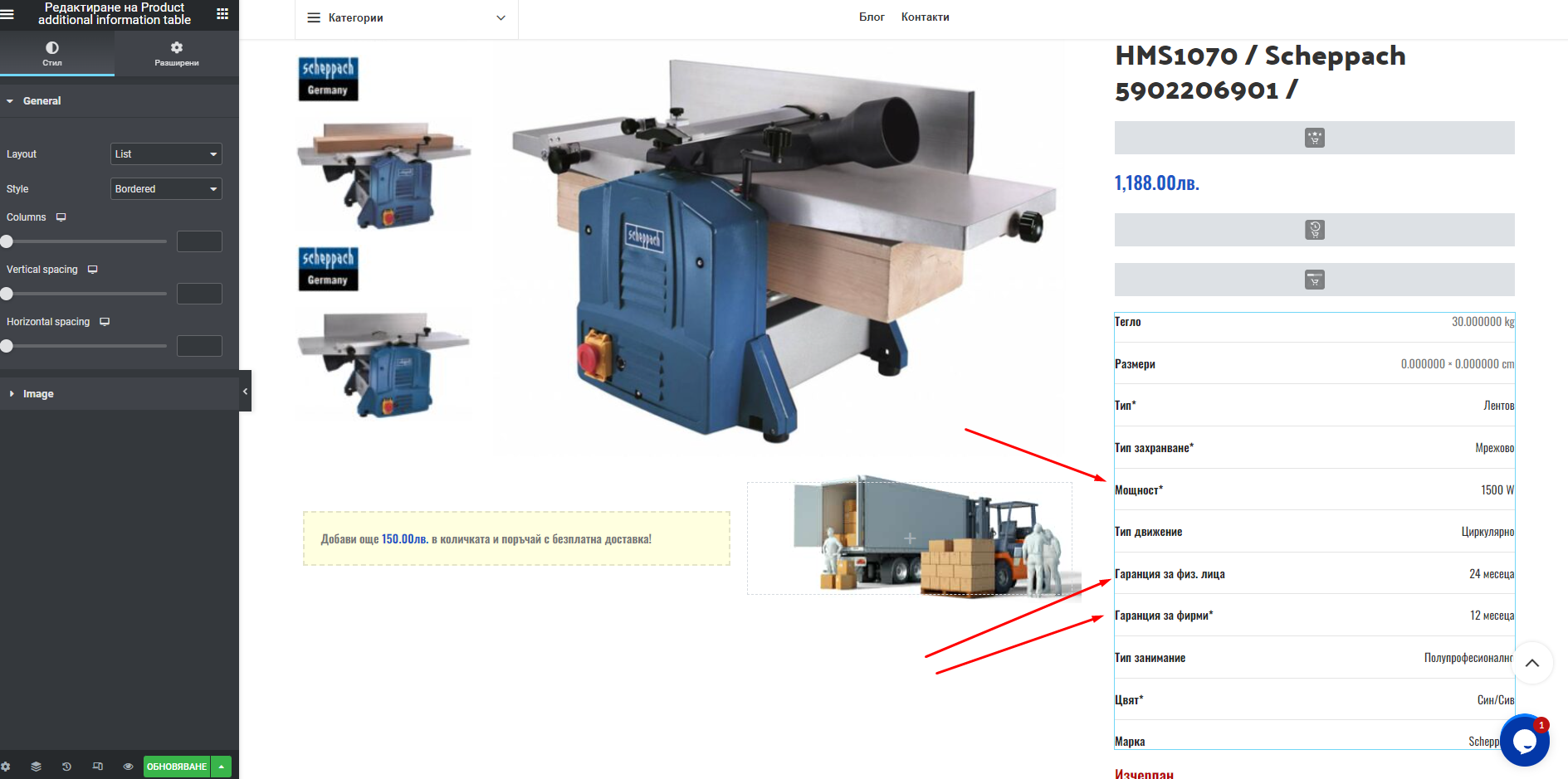Click the delivery truck image plus icon

pyautogui.click(x=910, y=538)
